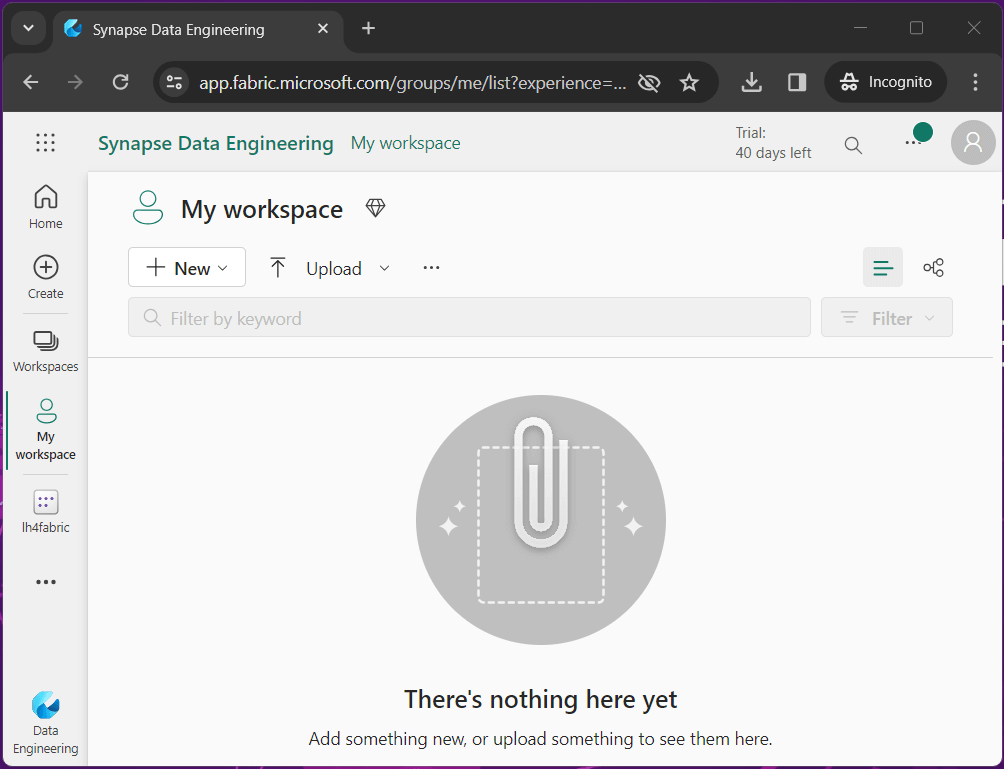Expand the New item dropdown
The height and width of the screenshot is (769, 1004).
(187, 268)
